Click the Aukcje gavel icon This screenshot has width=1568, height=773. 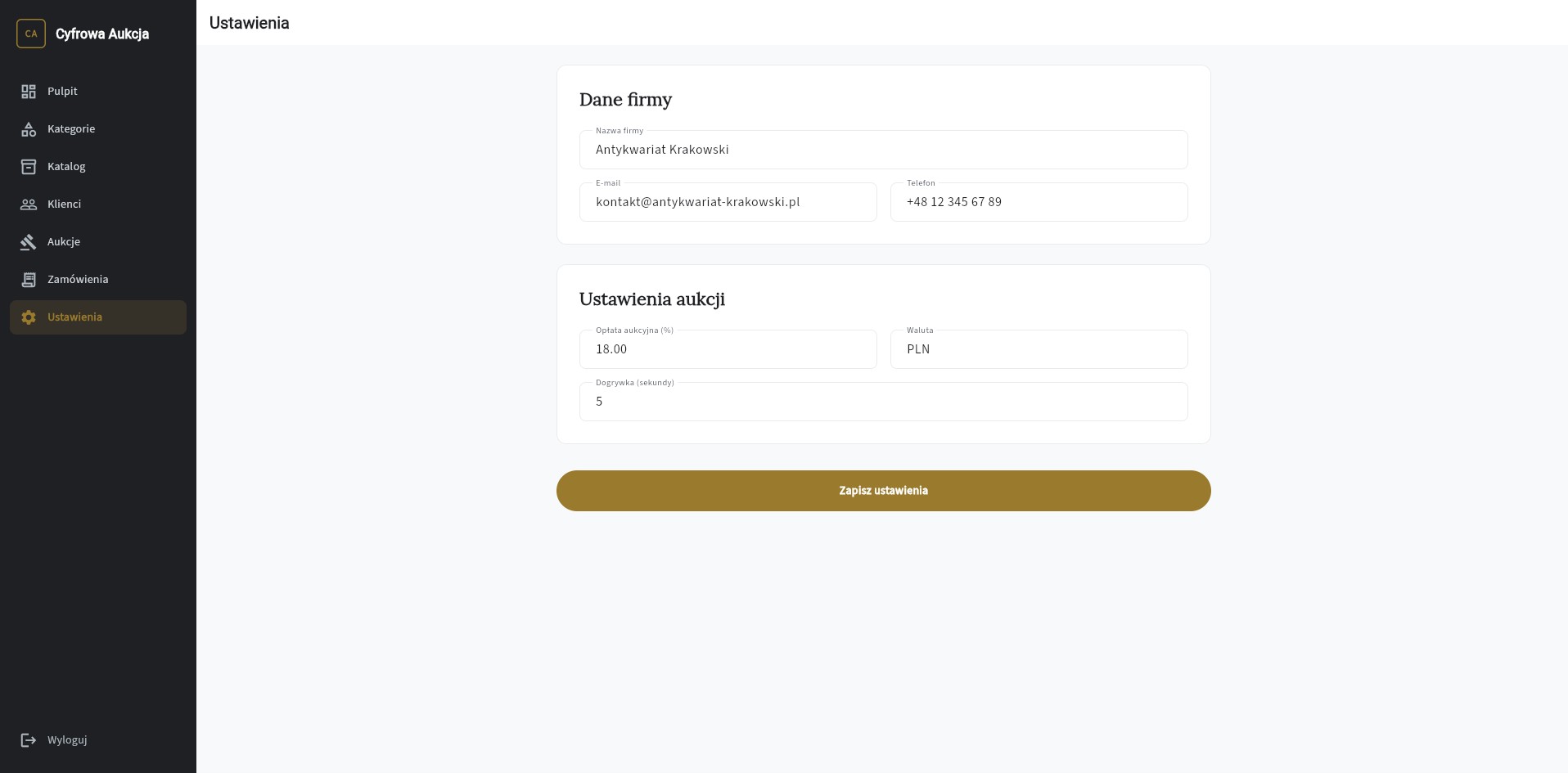(29, 242)
